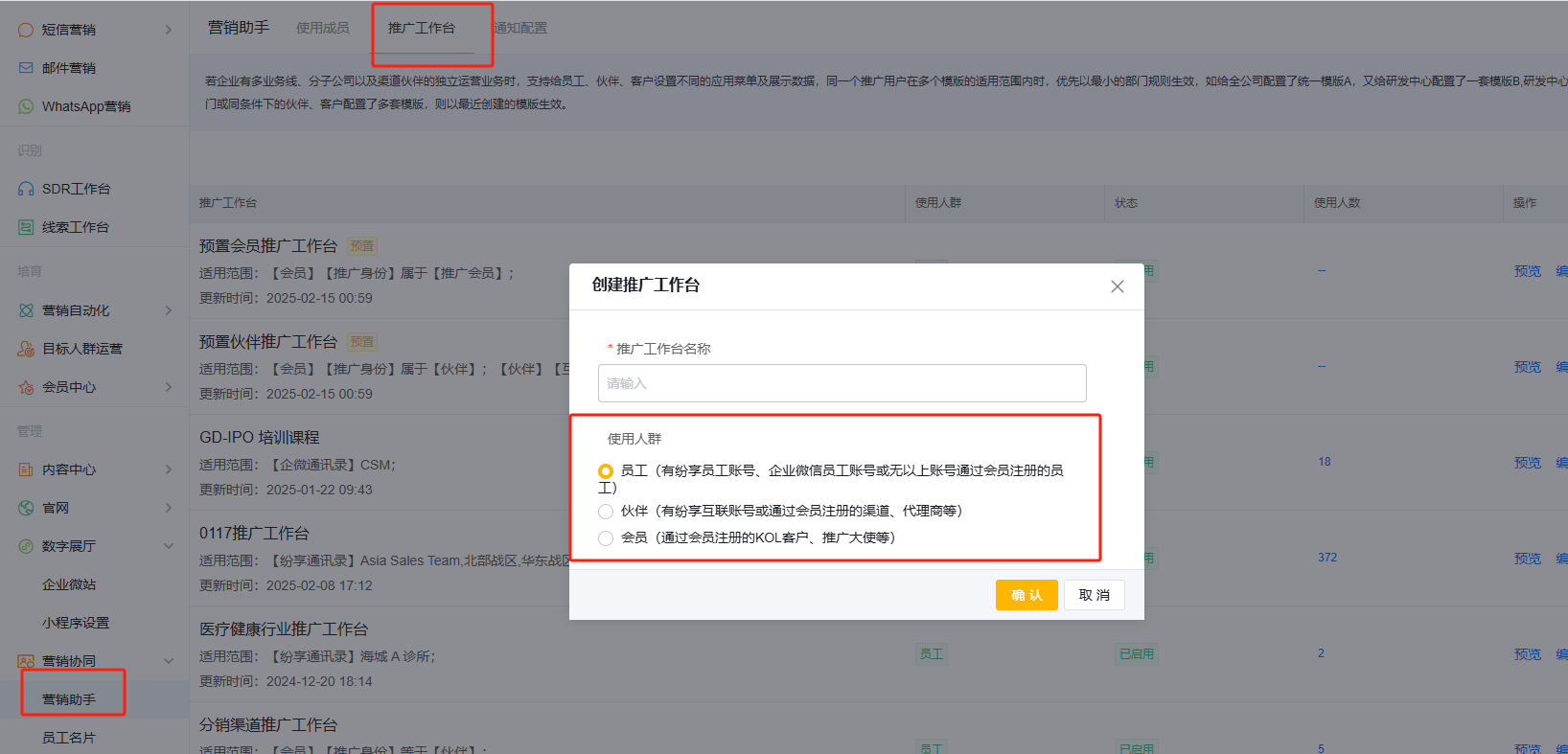This screenshot has width=1568, height=754.
Task: Switch to the 通知配置 tab
Action: coord(520,28)
